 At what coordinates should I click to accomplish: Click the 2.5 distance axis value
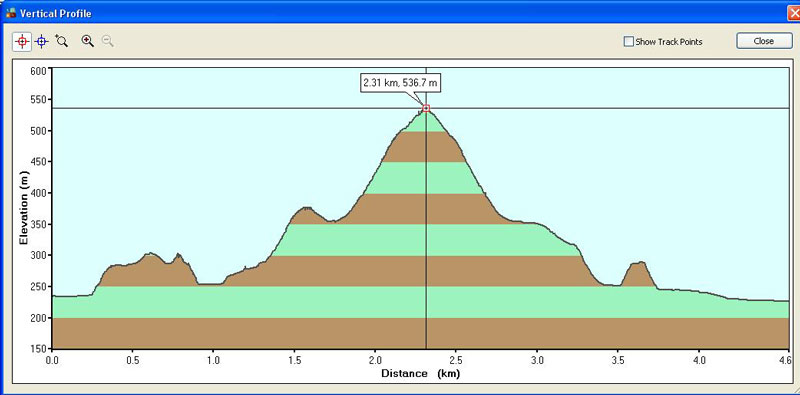click(456, 360)
